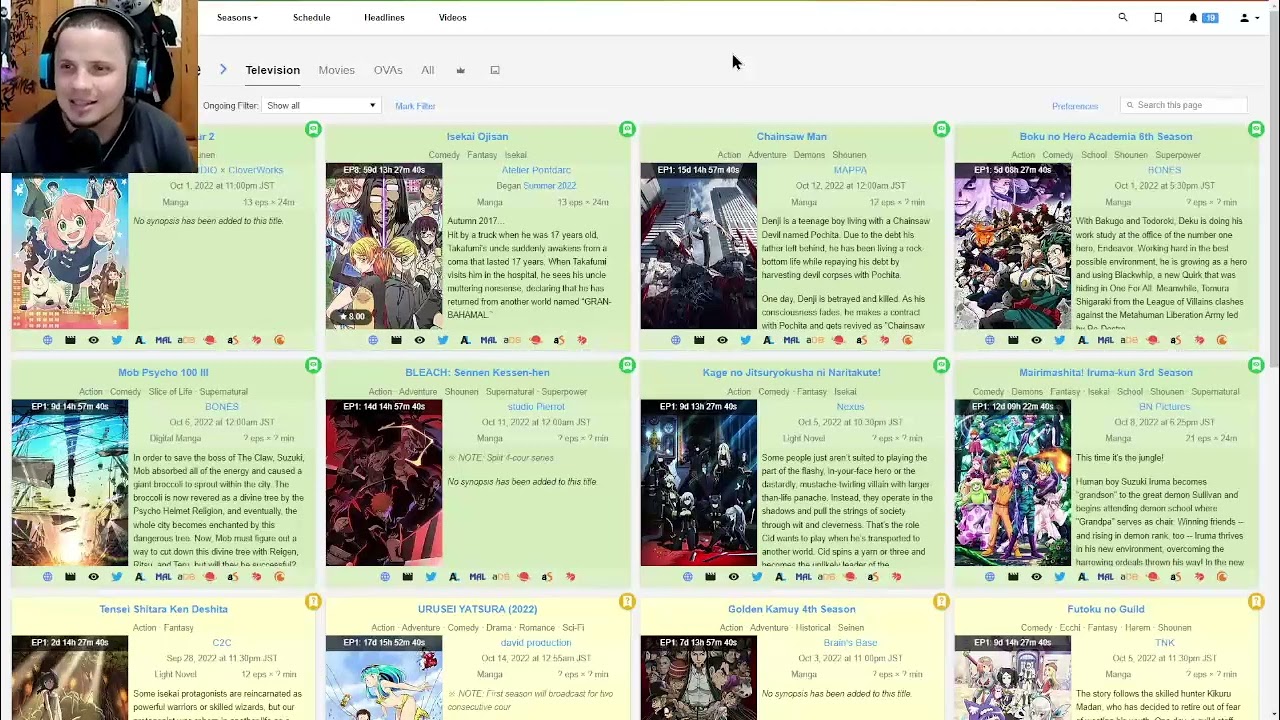The image size is (1280, 720).
Task: Open Mob Psycho 100 III Crunchyroll icon
Action: (x=279, y=576)
